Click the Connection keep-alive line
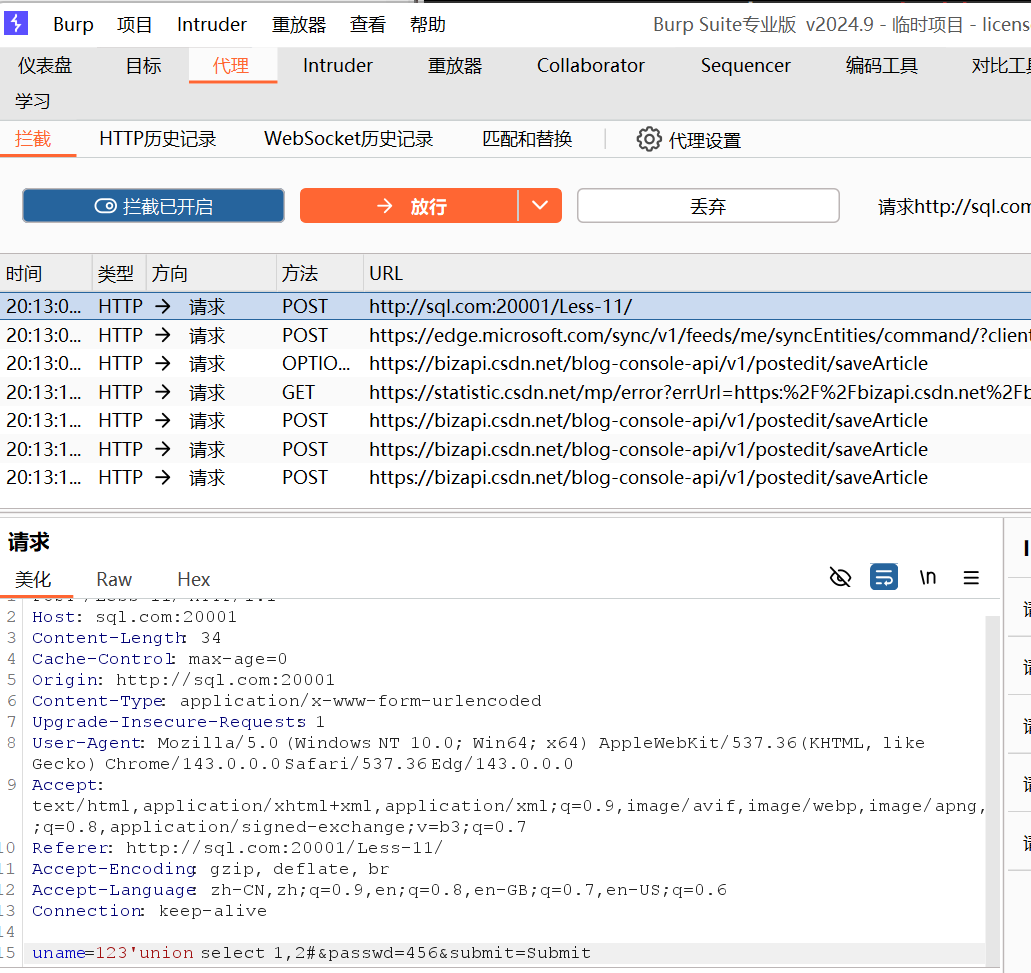Image resolution: width=1031 pixels, height=973 pixels. 149,911
